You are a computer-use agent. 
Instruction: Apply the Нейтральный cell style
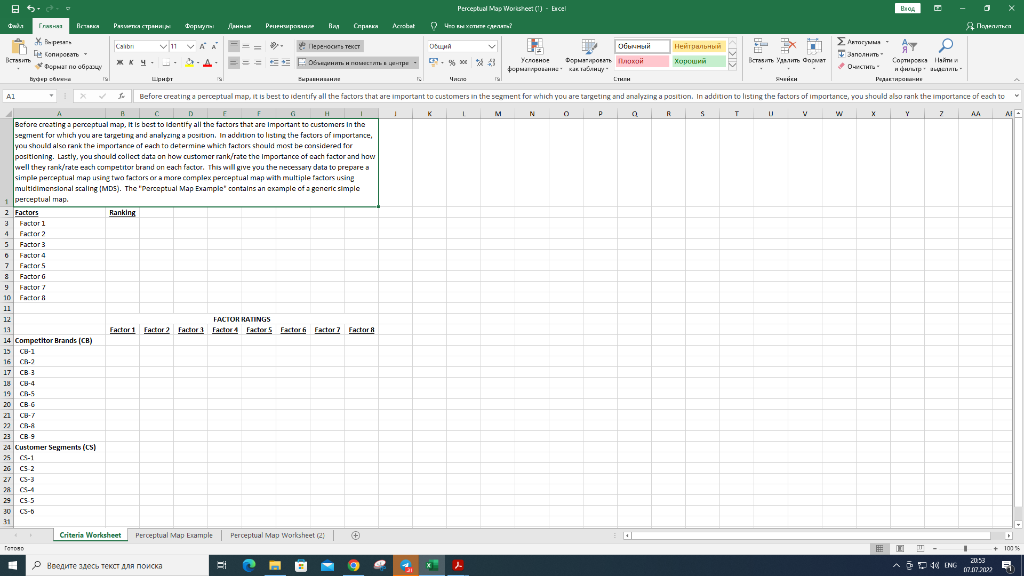coord(697,46)
